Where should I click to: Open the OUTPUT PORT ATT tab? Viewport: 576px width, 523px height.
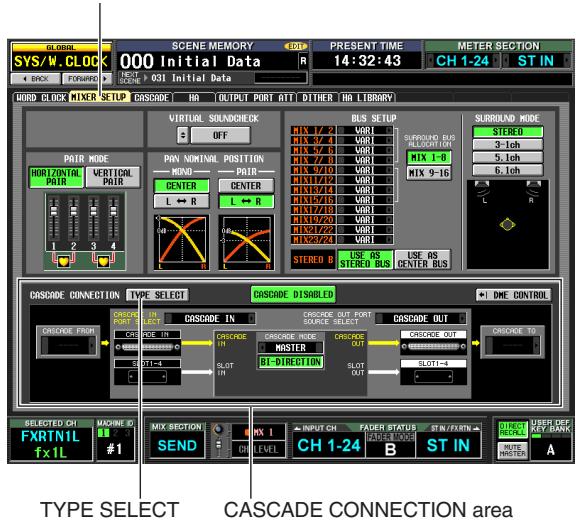[x=256, y=98]
